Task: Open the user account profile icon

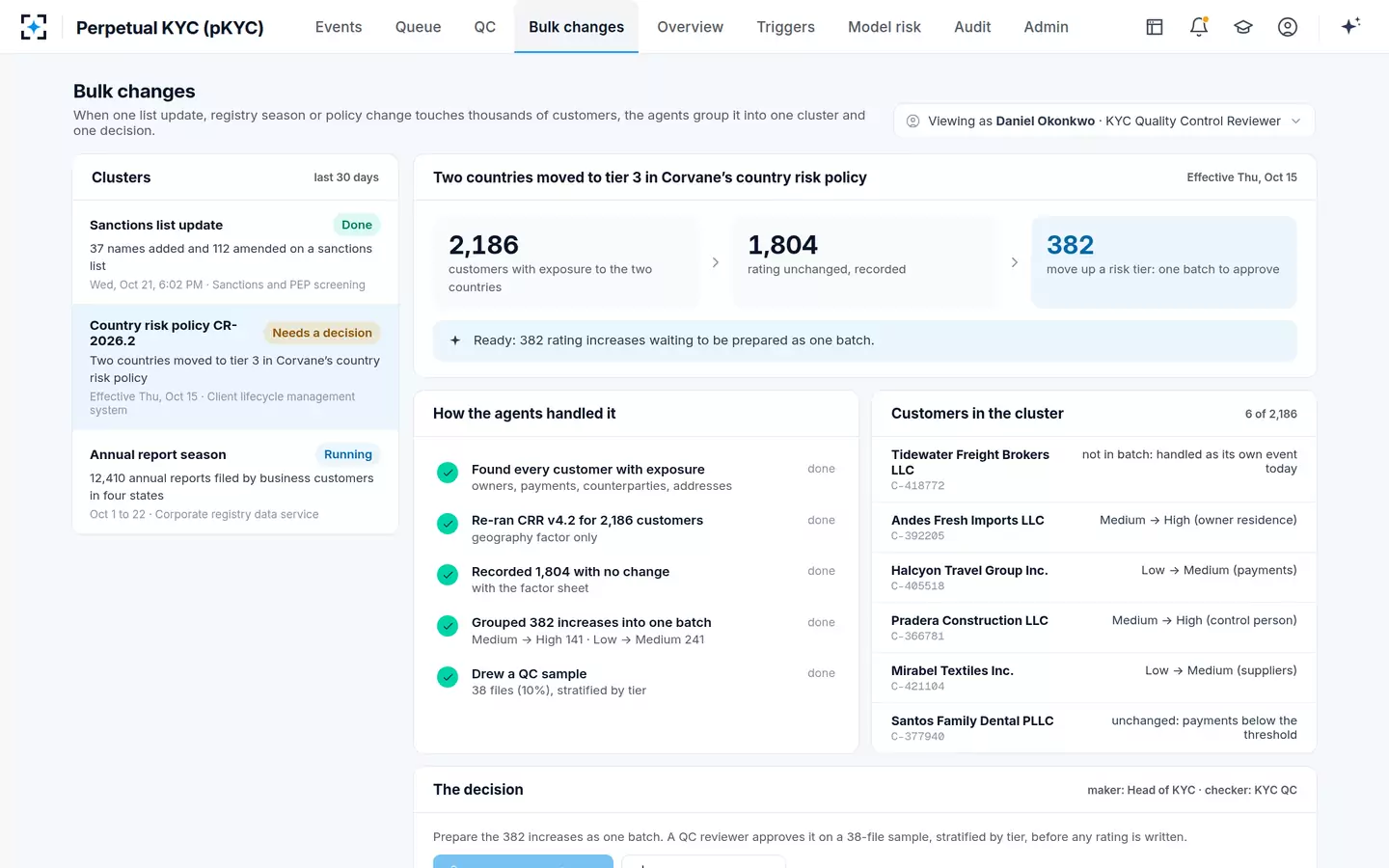Action: pyautogui.click(x=1288, y=27)
